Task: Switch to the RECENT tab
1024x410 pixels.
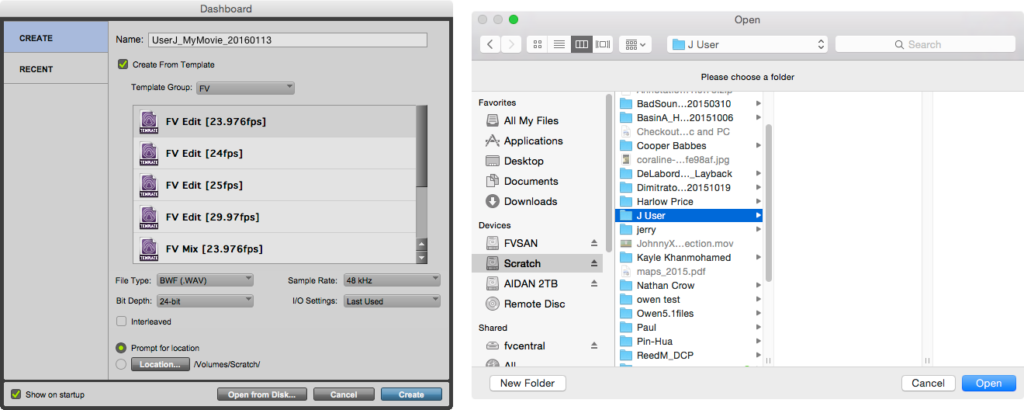Action: pos(56,69)
